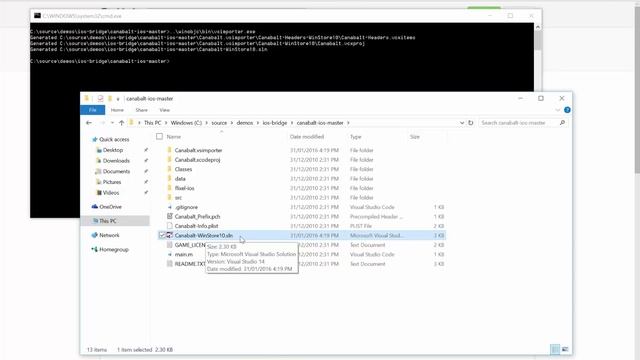Sort by the Size column header
Screen dimensions: 640x360
[x=415, y=137]
